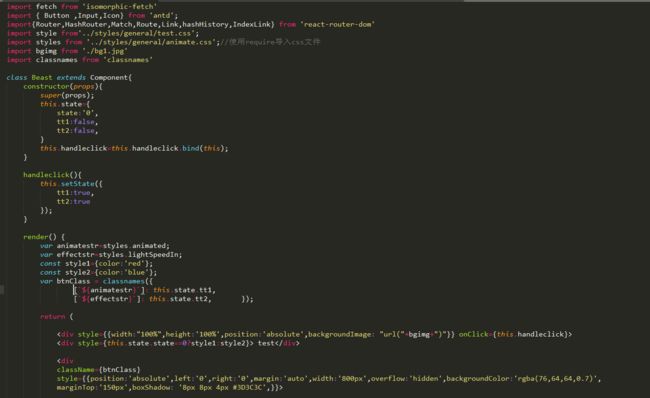
Task: Place cursor on 'antd' module string
Action: pos(162,15)
